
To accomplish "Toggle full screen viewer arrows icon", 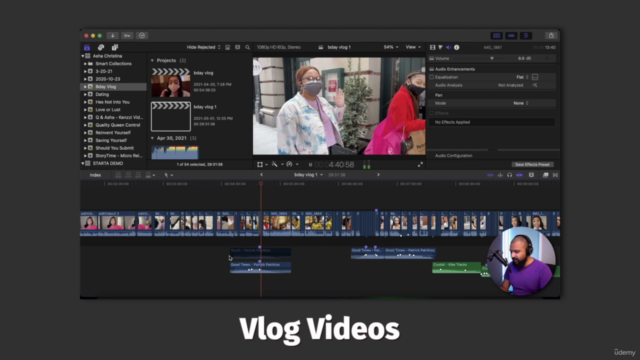I will (420, 164).
